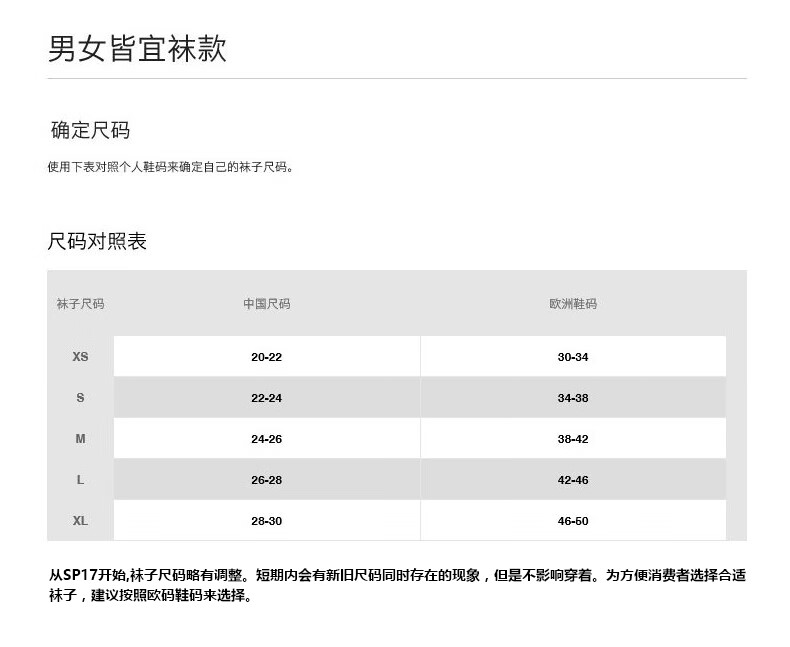Select the XS size row label
This screenshot has width=790, height=647.
80,357
